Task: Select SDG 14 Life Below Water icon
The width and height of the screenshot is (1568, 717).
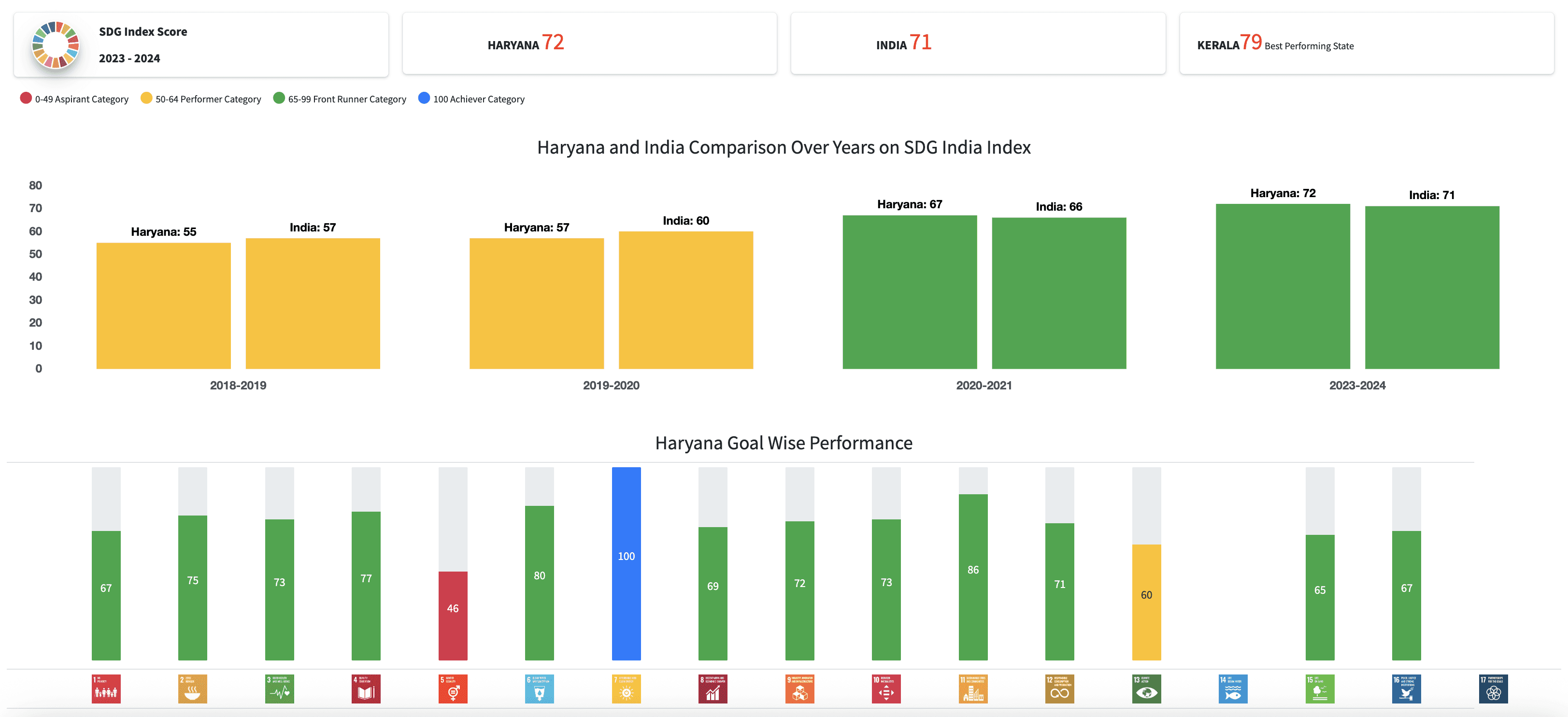Action: tap(1233, 688)
